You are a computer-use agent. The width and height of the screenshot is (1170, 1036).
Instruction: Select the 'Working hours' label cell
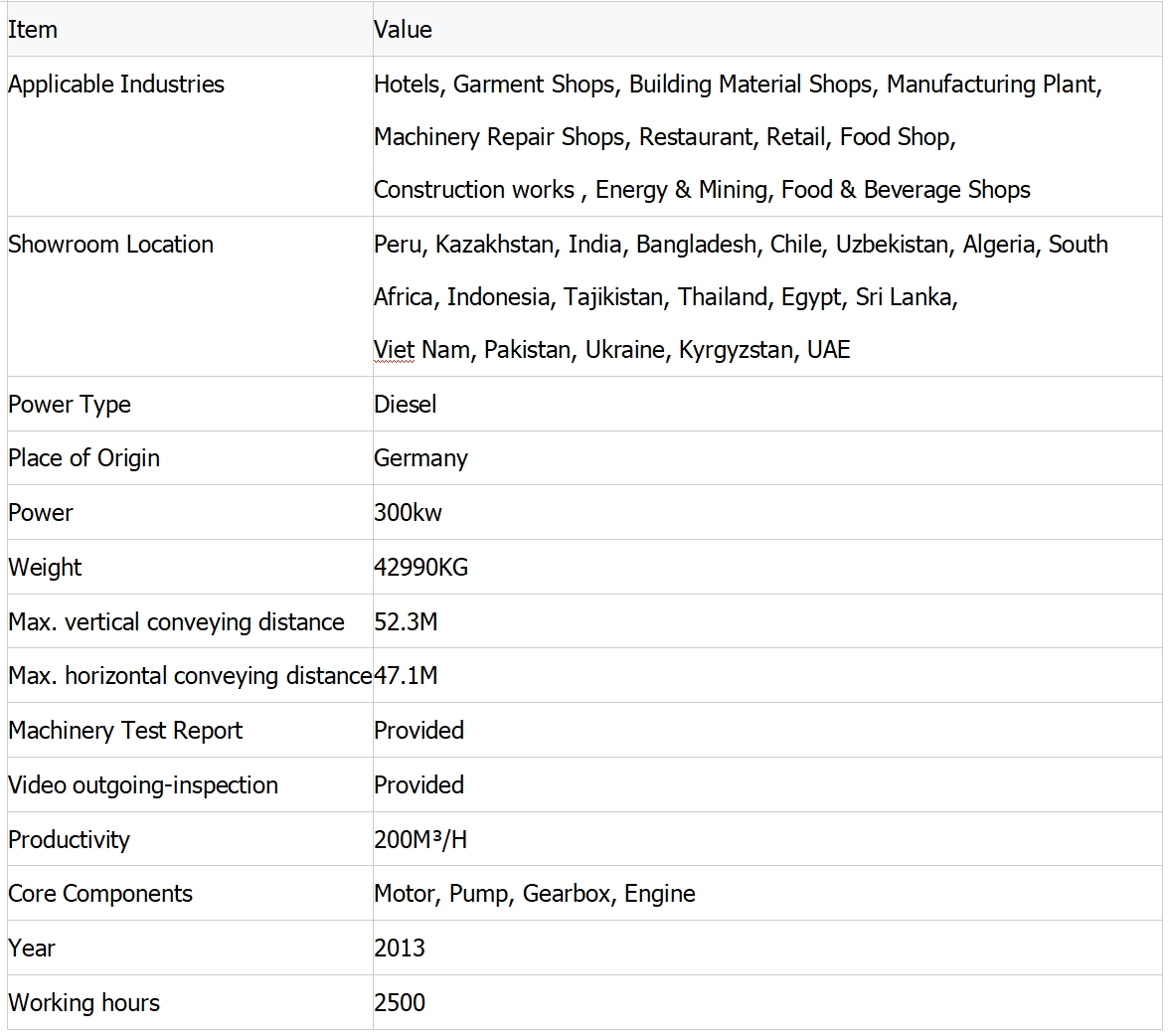(x=190, y=1001)
